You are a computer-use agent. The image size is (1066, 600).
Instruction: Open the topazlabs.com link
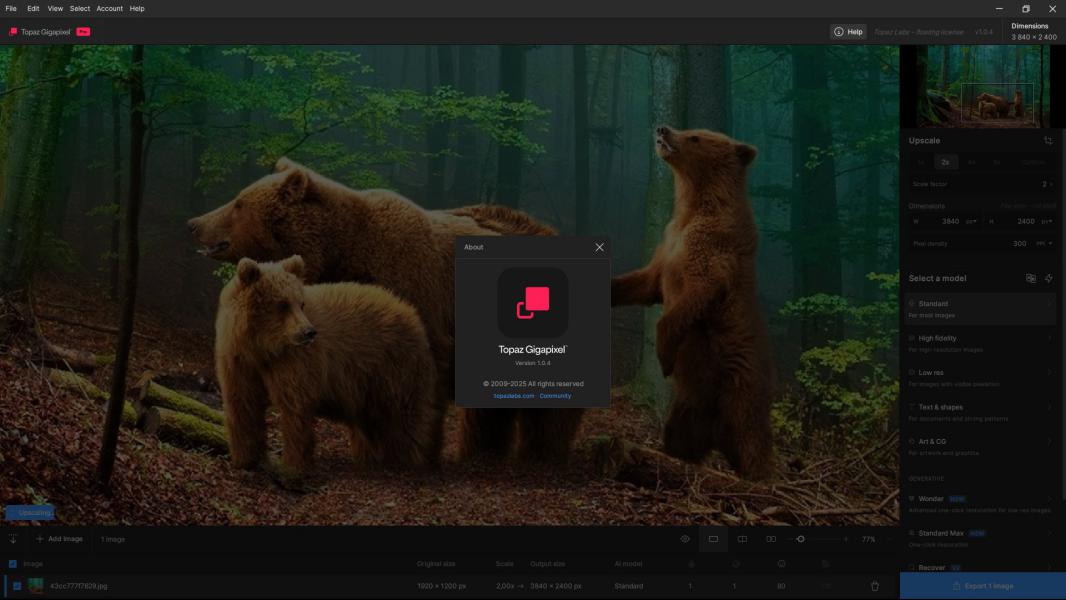click(514, 396)
